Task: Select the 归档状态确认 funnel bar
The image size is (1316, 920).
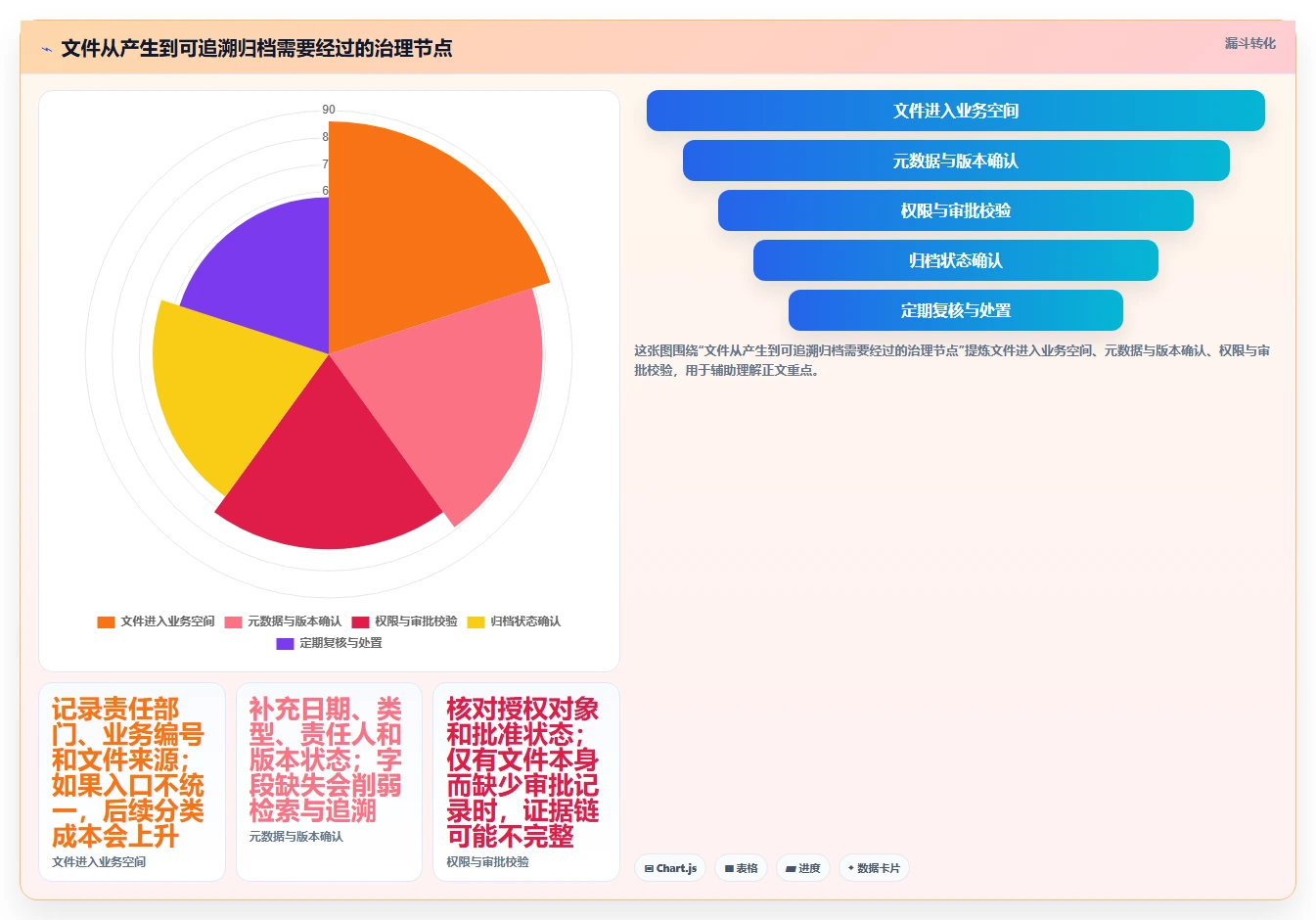Action: click(x=955, y=260)
